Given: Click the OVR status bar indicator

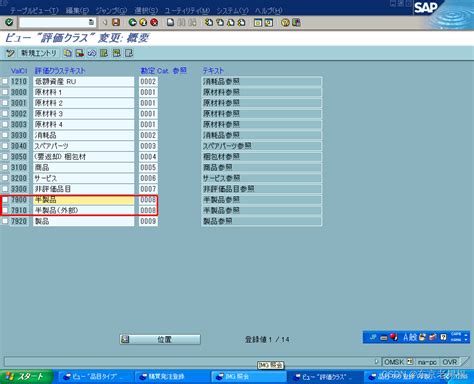Looking at the screenshot, I should tap(450, 362).
